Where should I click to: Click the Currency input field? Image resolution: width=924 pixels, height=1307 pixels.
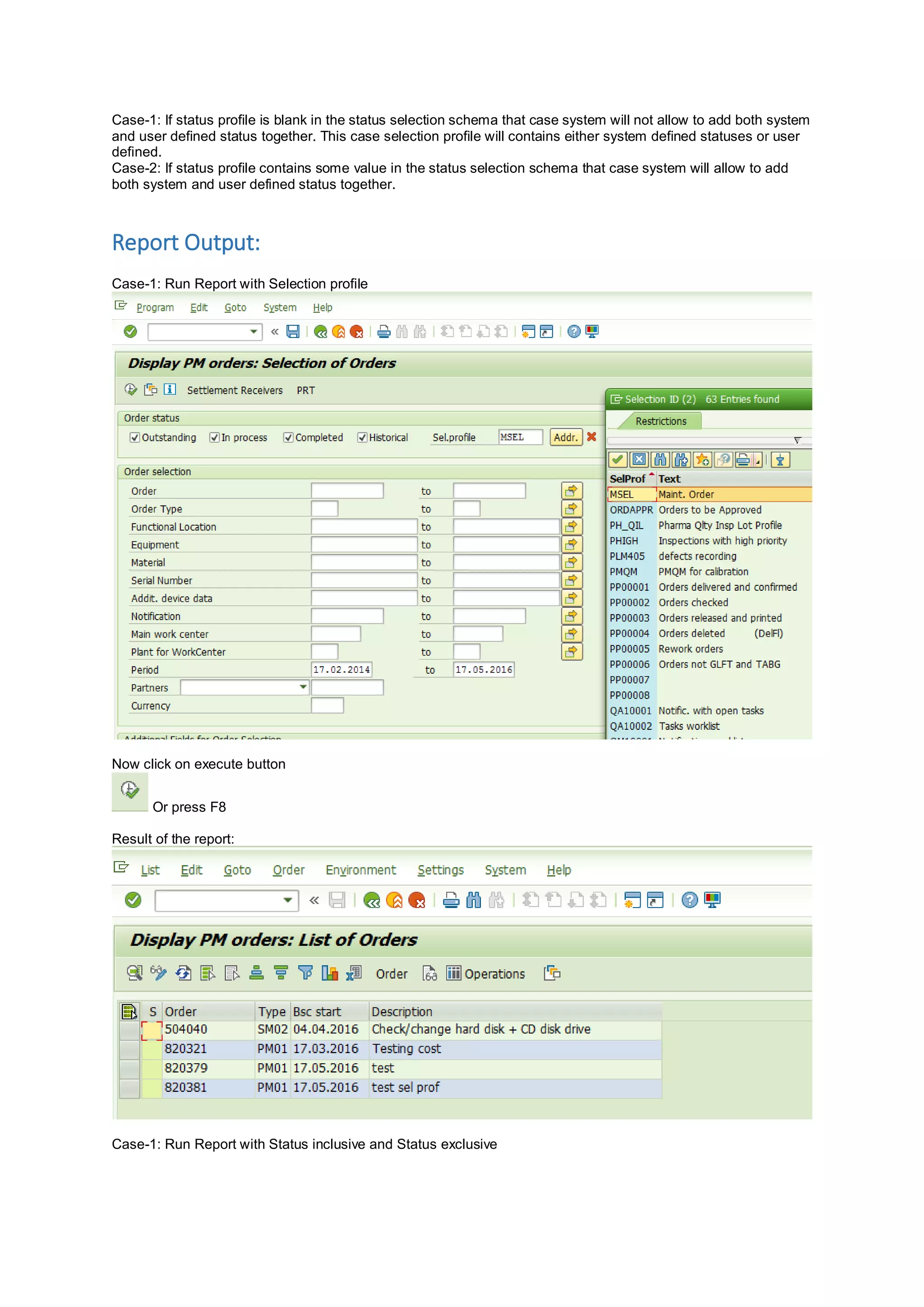point(327,705)
